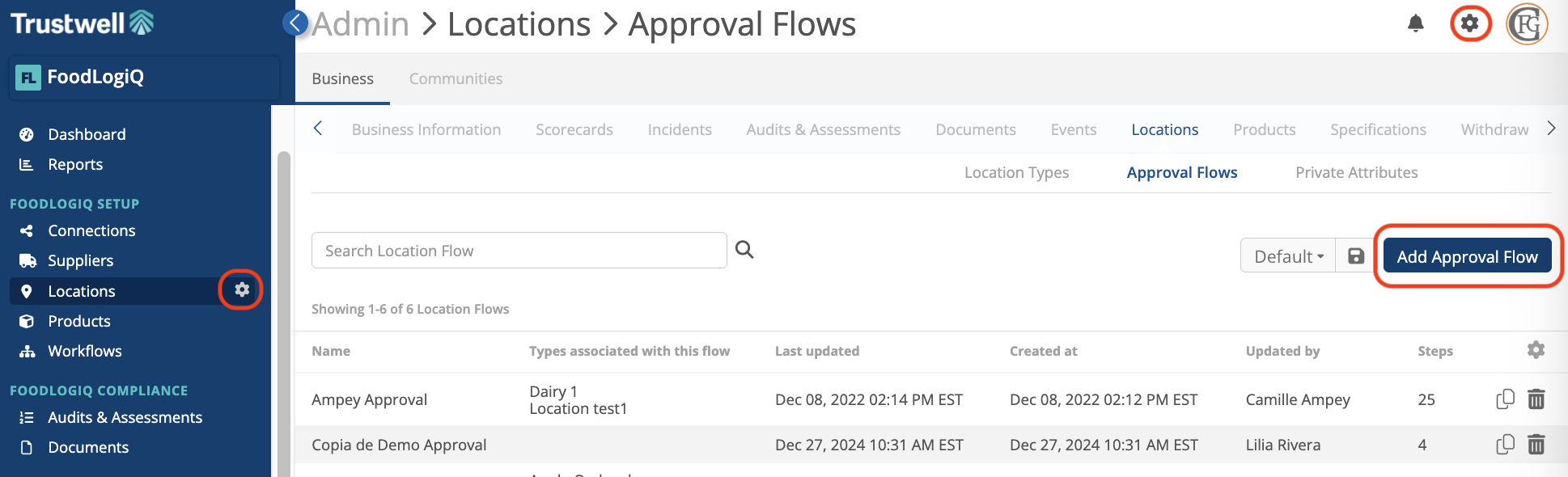The image size is (1568, 477).
Task: Copy the Copia de Demo Approval flow
Action: coord(1505,445)
